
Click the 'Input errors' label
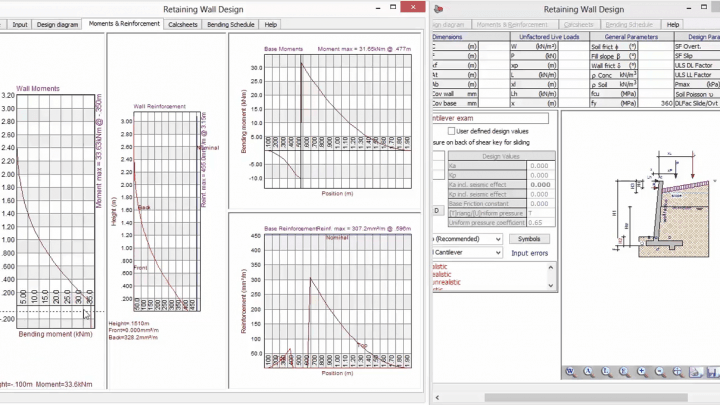pos(529,253)
